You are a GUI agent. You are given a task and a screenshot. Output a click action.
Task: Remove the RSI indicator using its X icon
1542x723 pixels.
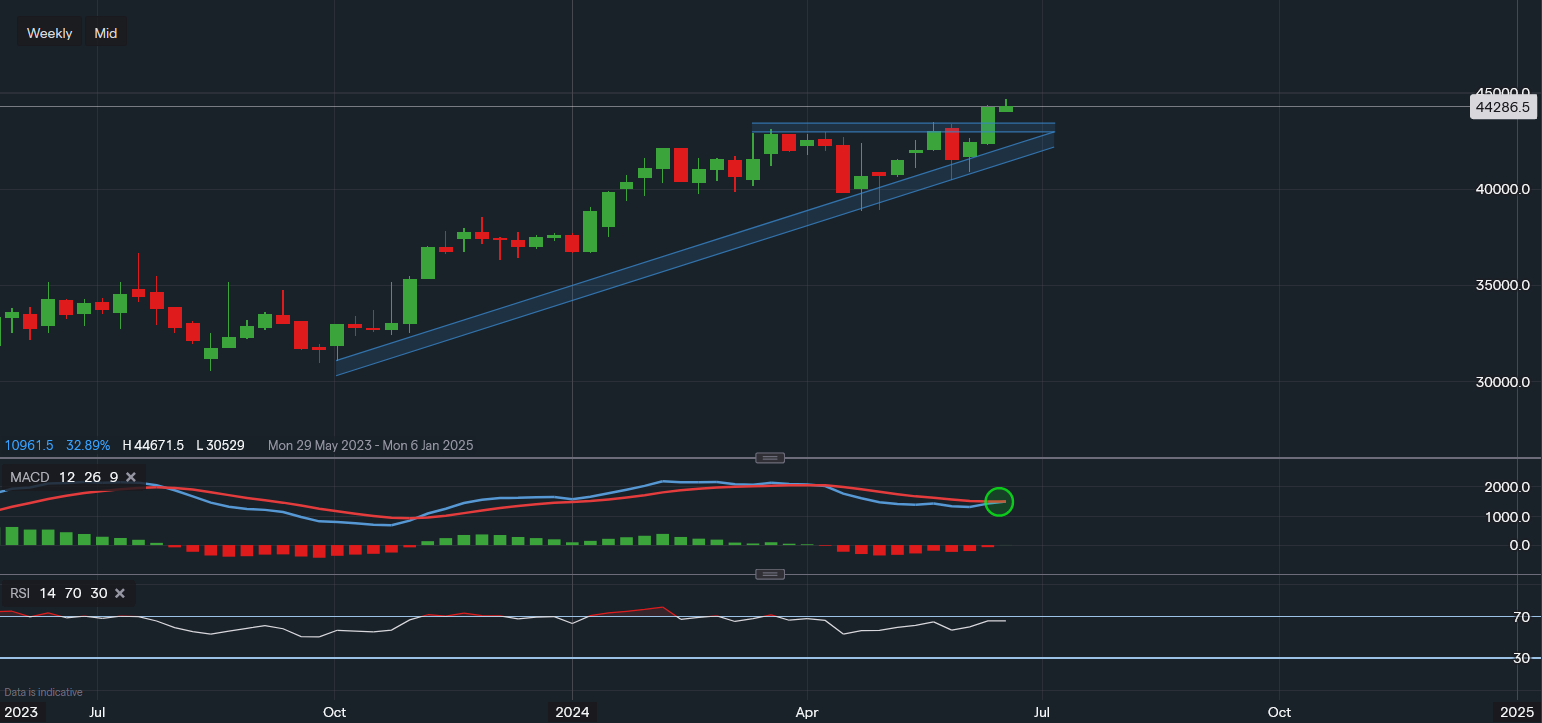pos(119,593)
